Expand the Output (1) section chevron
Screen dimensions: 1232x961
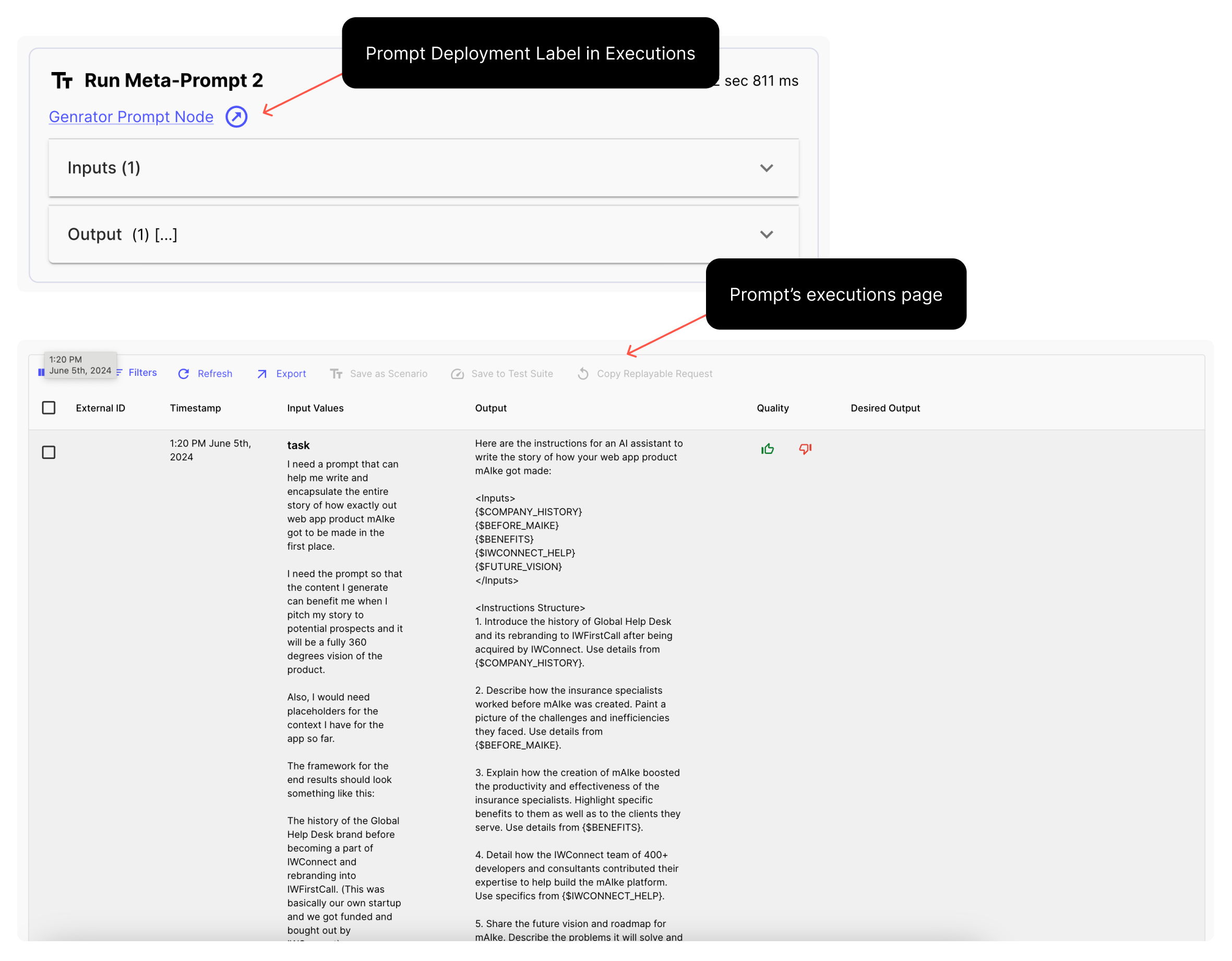coord(766,234)
